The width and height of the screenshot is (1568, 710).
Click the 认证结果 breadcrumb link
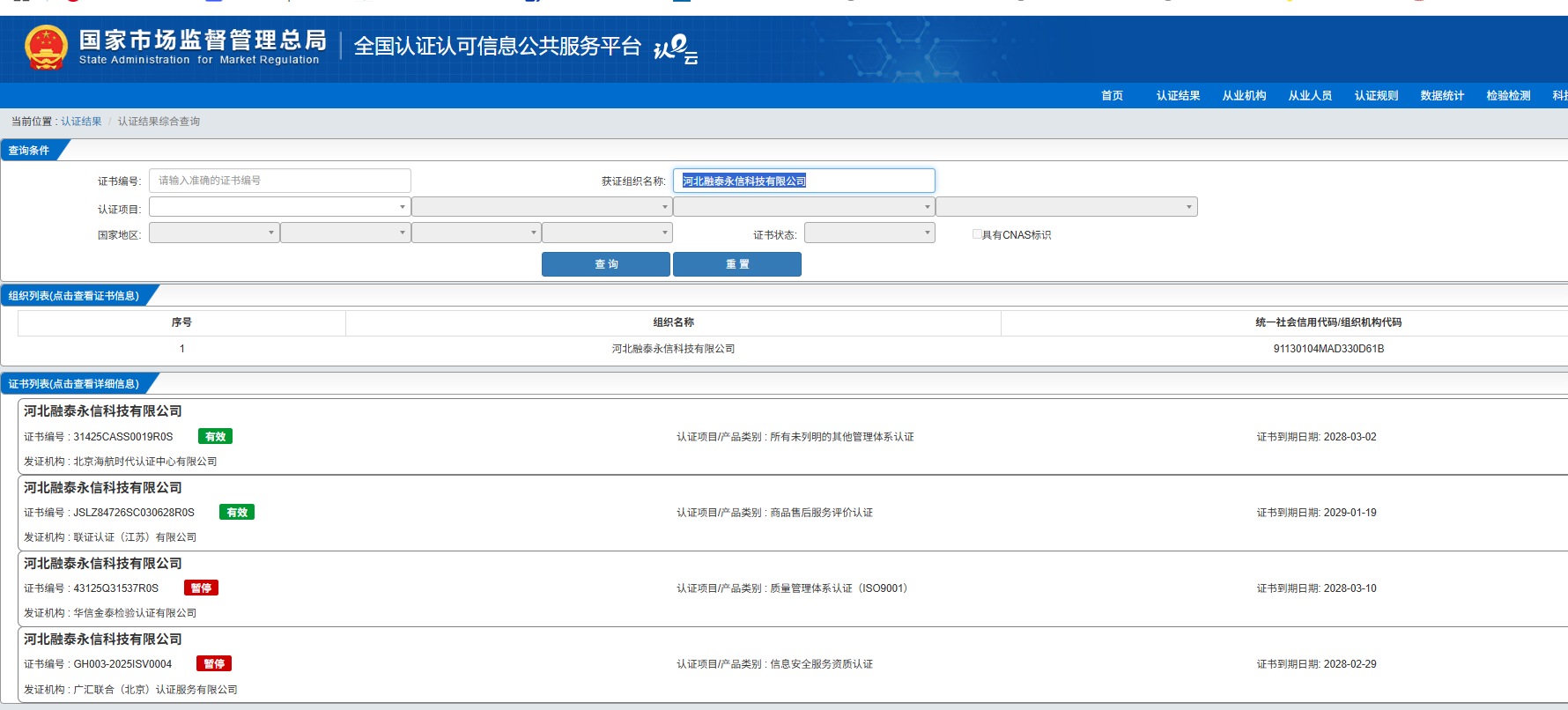[x=81, y=122]
